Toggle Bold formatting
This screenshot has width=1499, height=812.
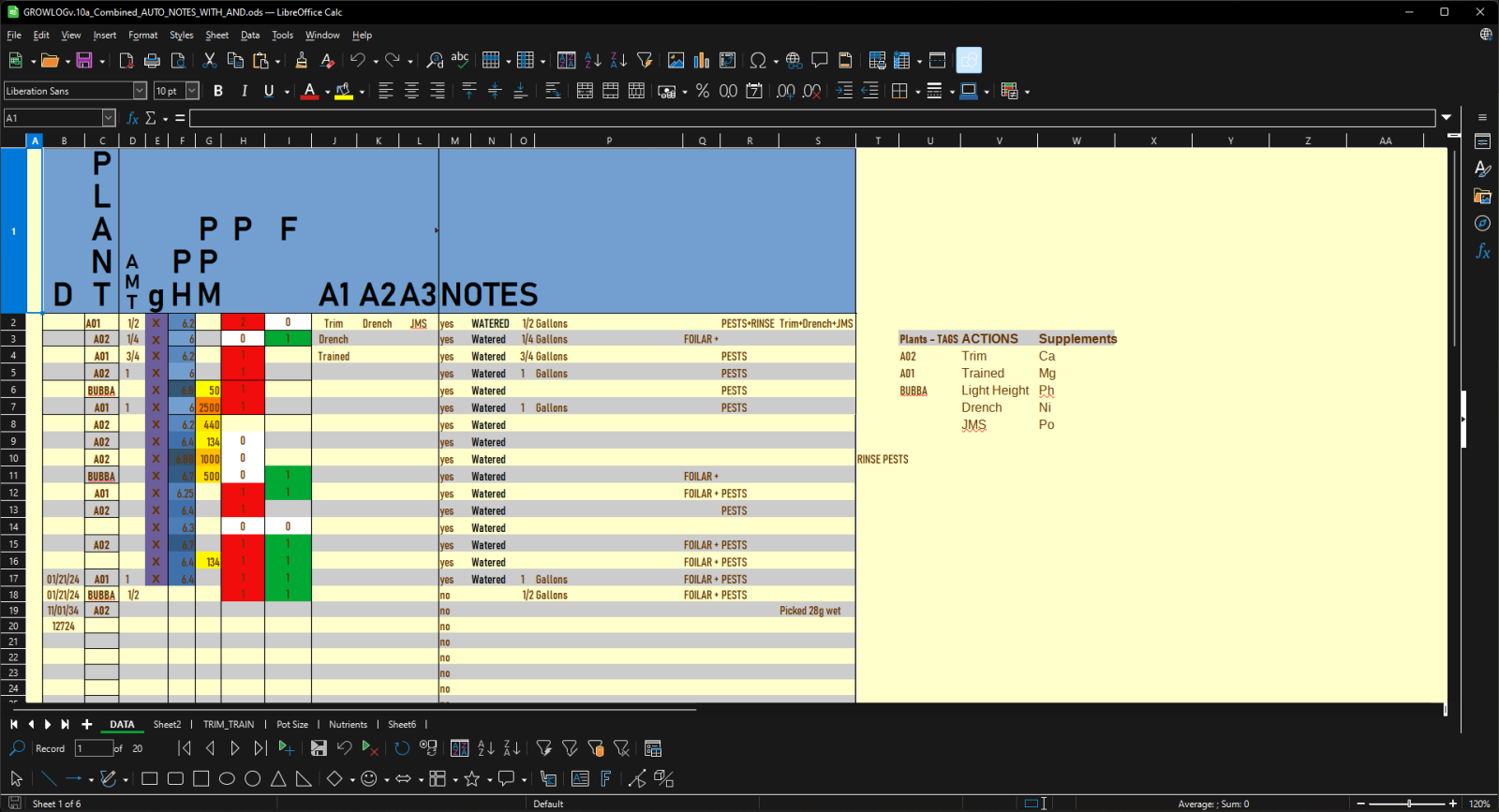[218, 91]
